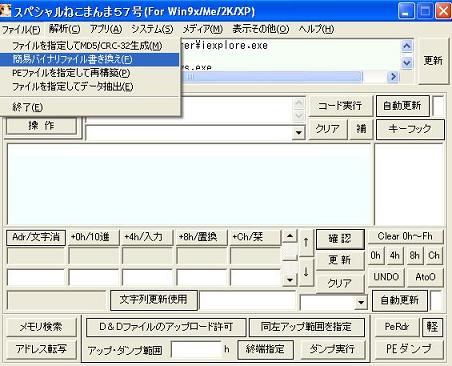Screen dimensions: 452x366
Task: Click the Ch button
Action: 434,256
